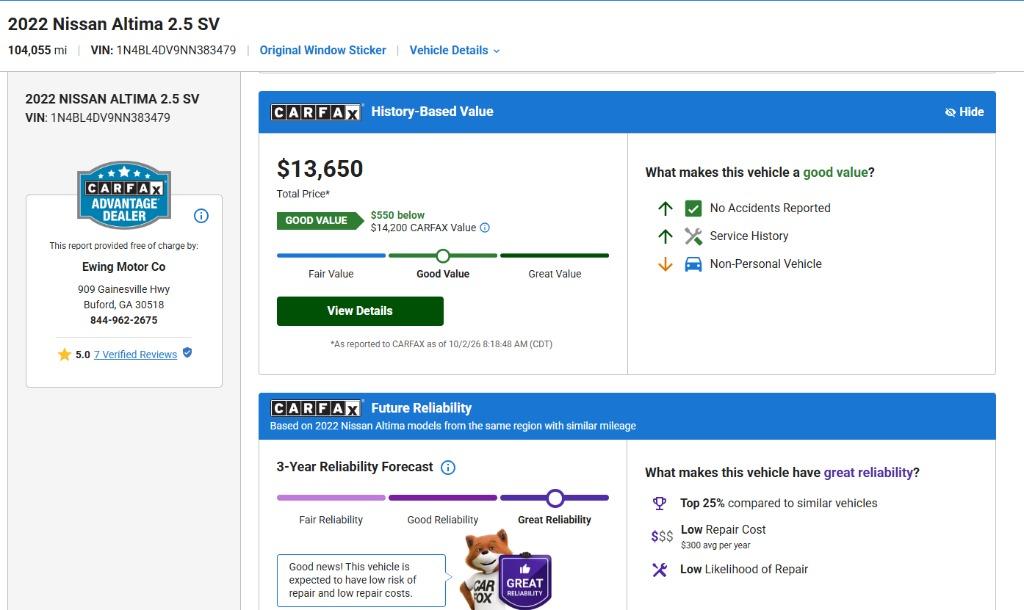Click the View Details button

360,311
